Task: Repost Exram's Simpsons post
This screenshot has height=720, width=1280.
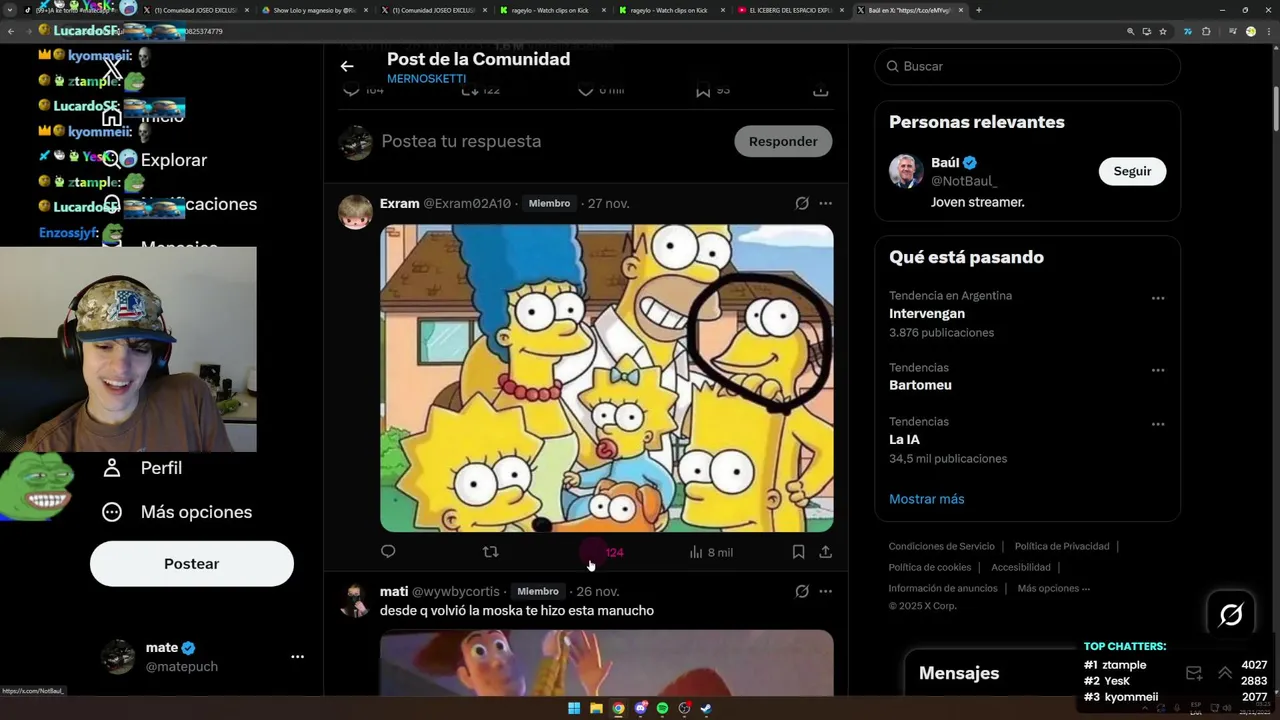Action: click(490, 552)
